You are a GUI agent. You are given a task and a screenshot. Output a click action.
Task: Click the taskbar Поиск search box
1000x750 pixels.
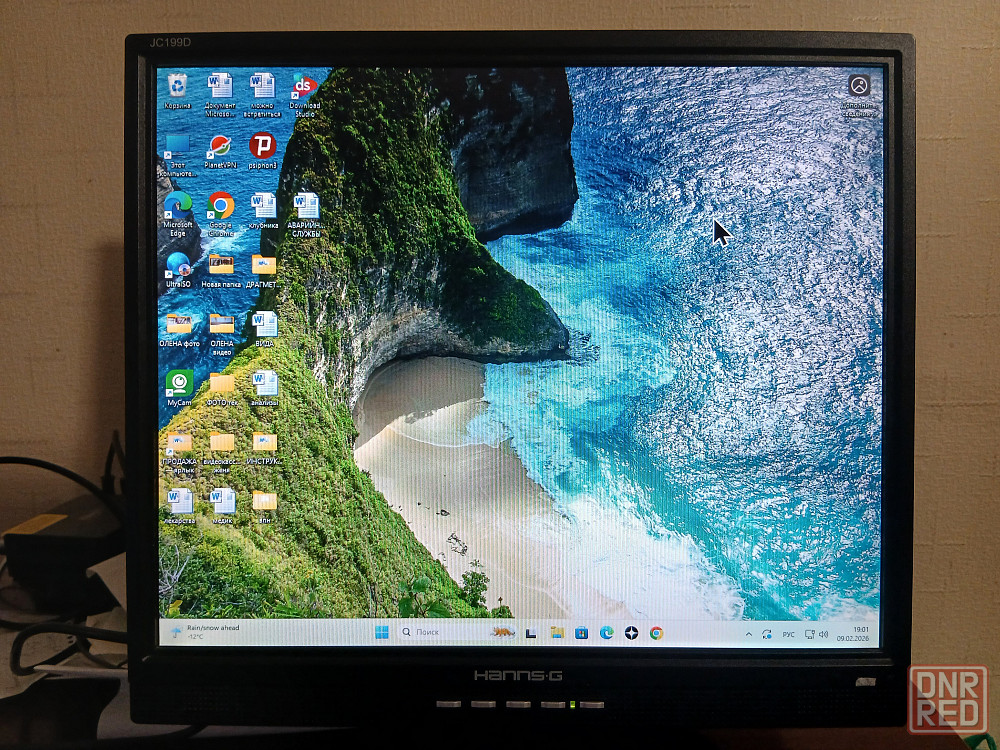[440, 632]
